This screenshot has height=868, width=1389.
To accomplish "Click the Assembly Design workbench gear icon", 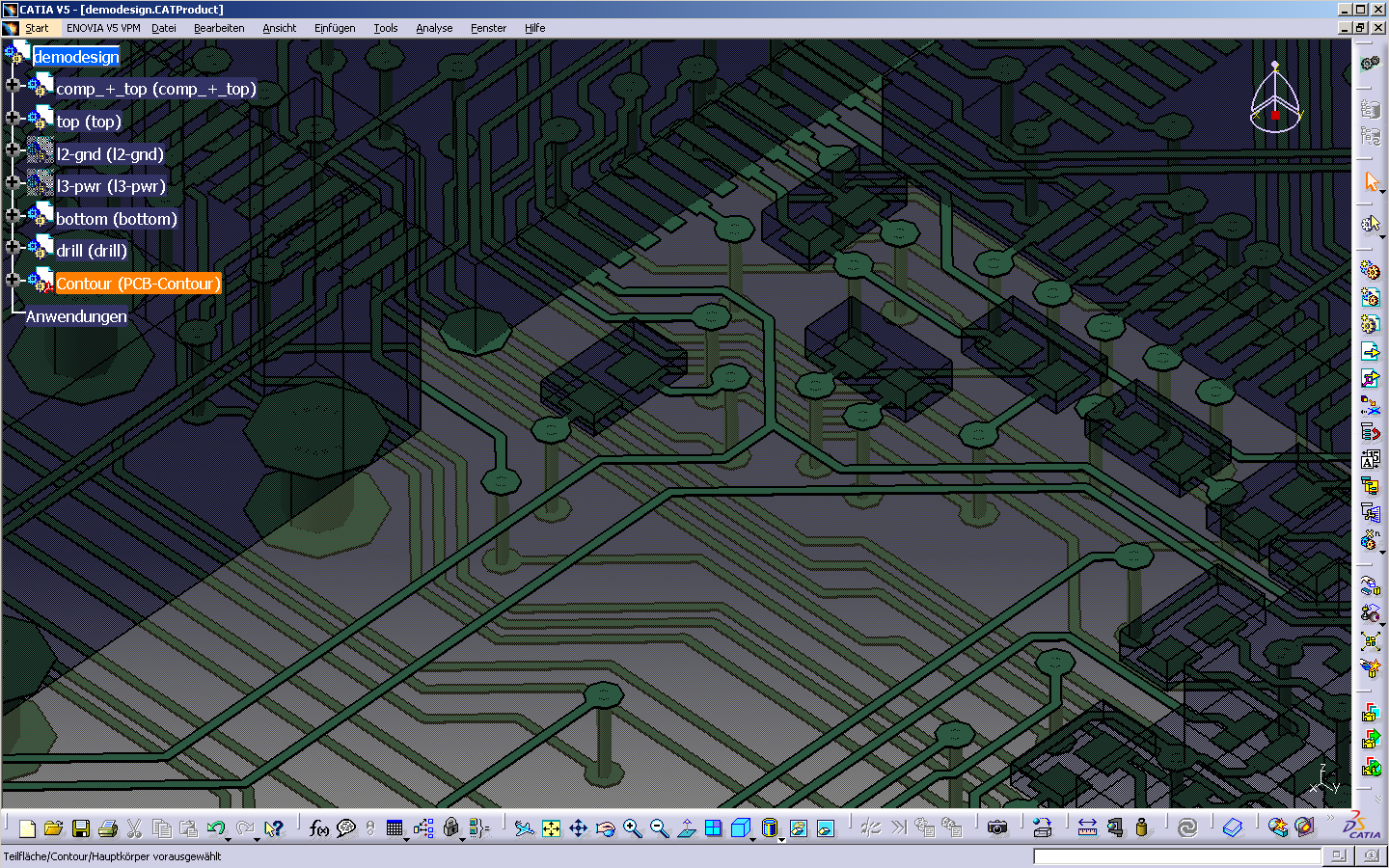I will (1370, 64).
